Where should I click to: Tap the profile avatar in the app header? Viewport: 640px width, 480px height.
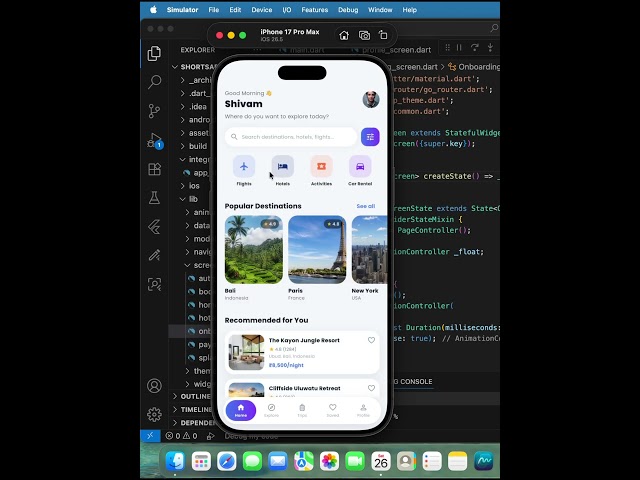pyautogui.click(x=371, y=100)
